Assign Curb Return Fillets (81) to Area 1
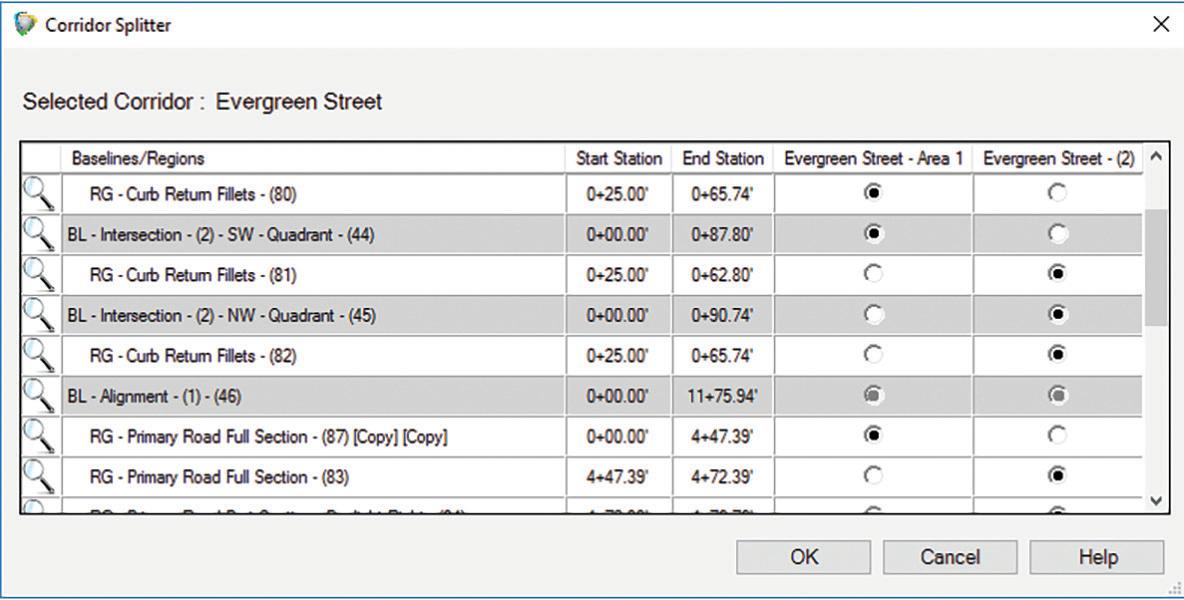This screenshot has height=600, width=1184. click(x=873, y=274)
